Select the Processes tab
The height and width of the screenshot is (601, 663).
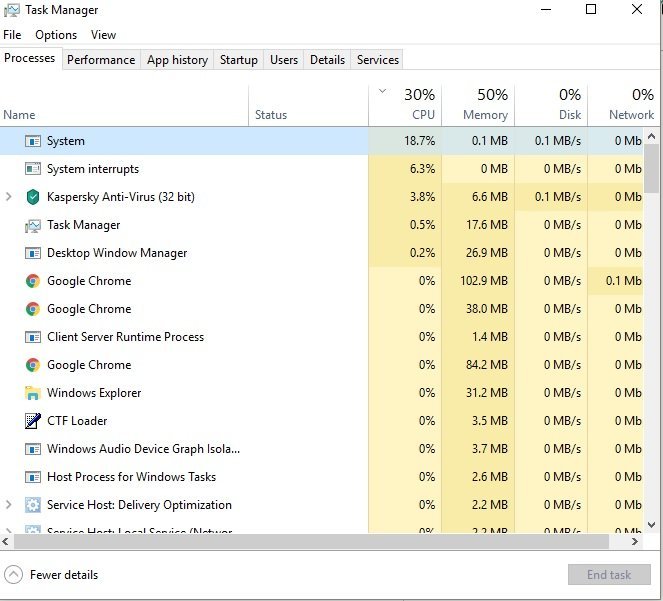tap(30, 58)
